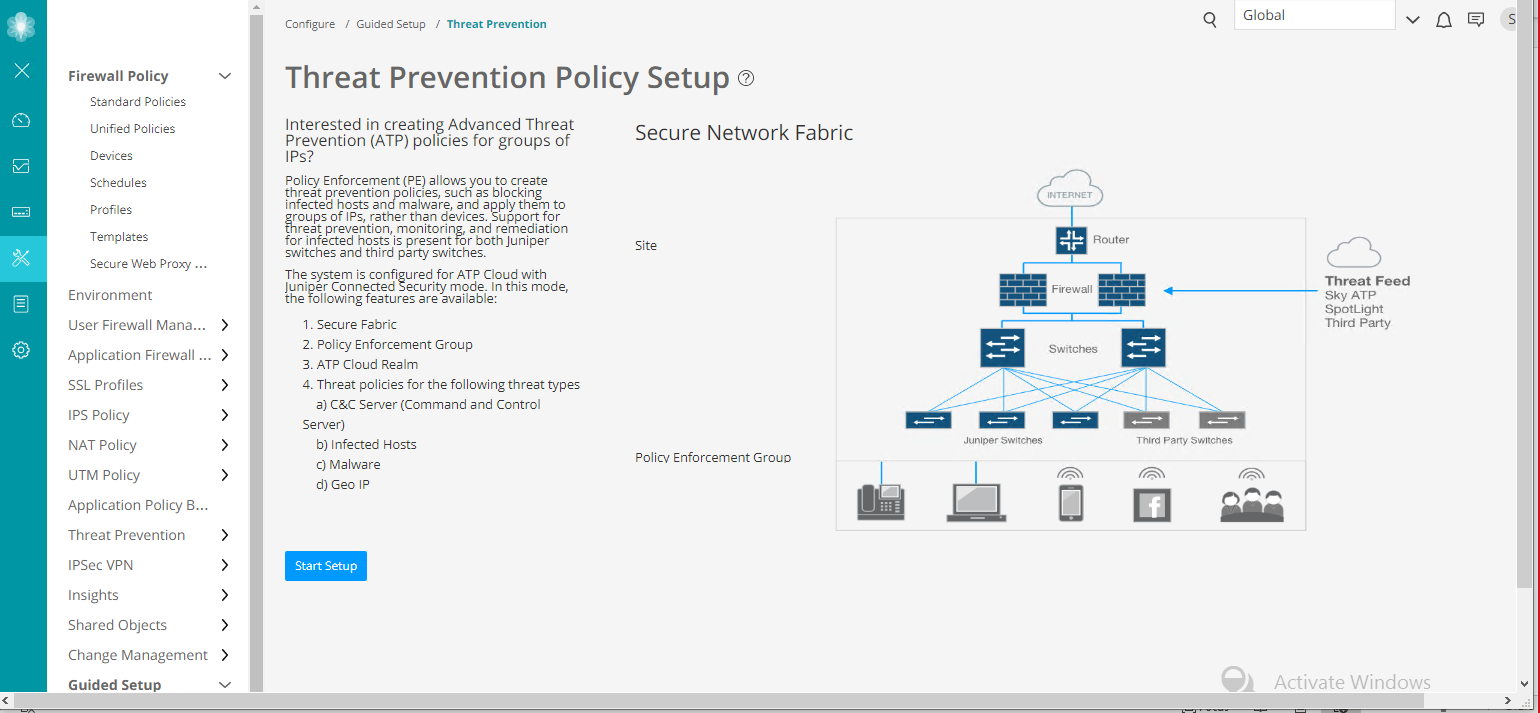
Task: Collapse the Firewall Policy section
Action: [x=225, y=75]
